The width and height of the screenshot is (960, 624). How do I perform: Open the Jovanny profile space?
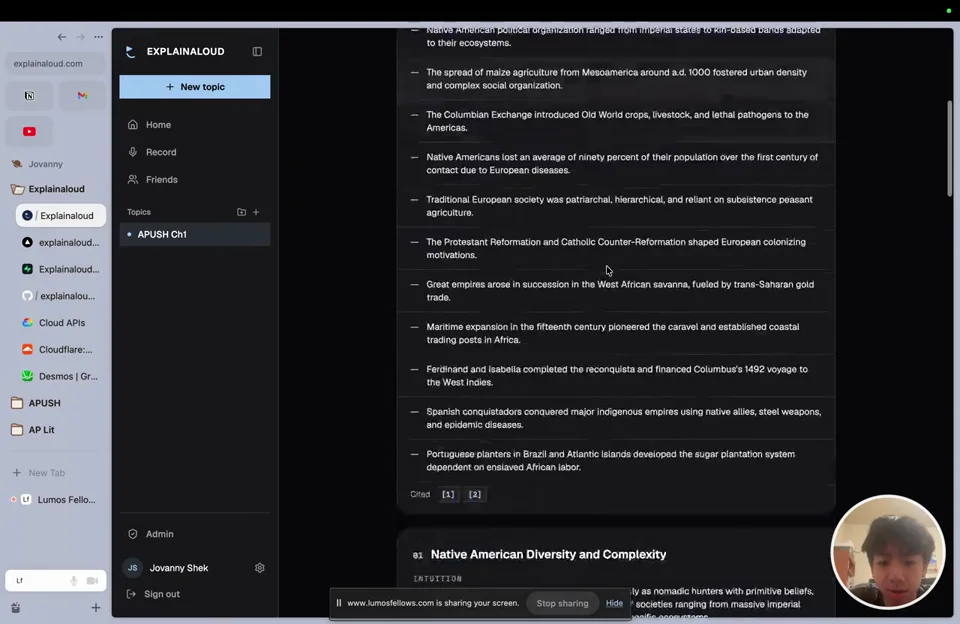pos(37,164)
